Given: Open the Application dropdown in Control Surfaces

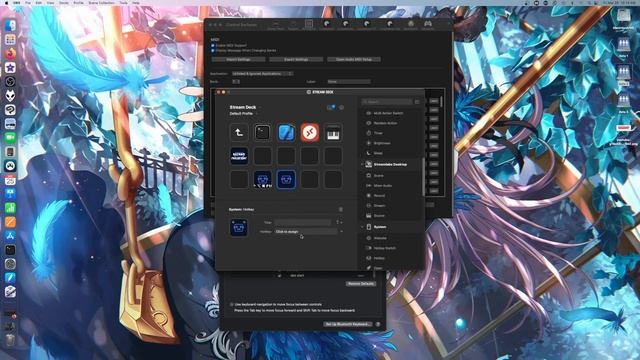Looking at the screenshot, I should (x=262, y=74).
